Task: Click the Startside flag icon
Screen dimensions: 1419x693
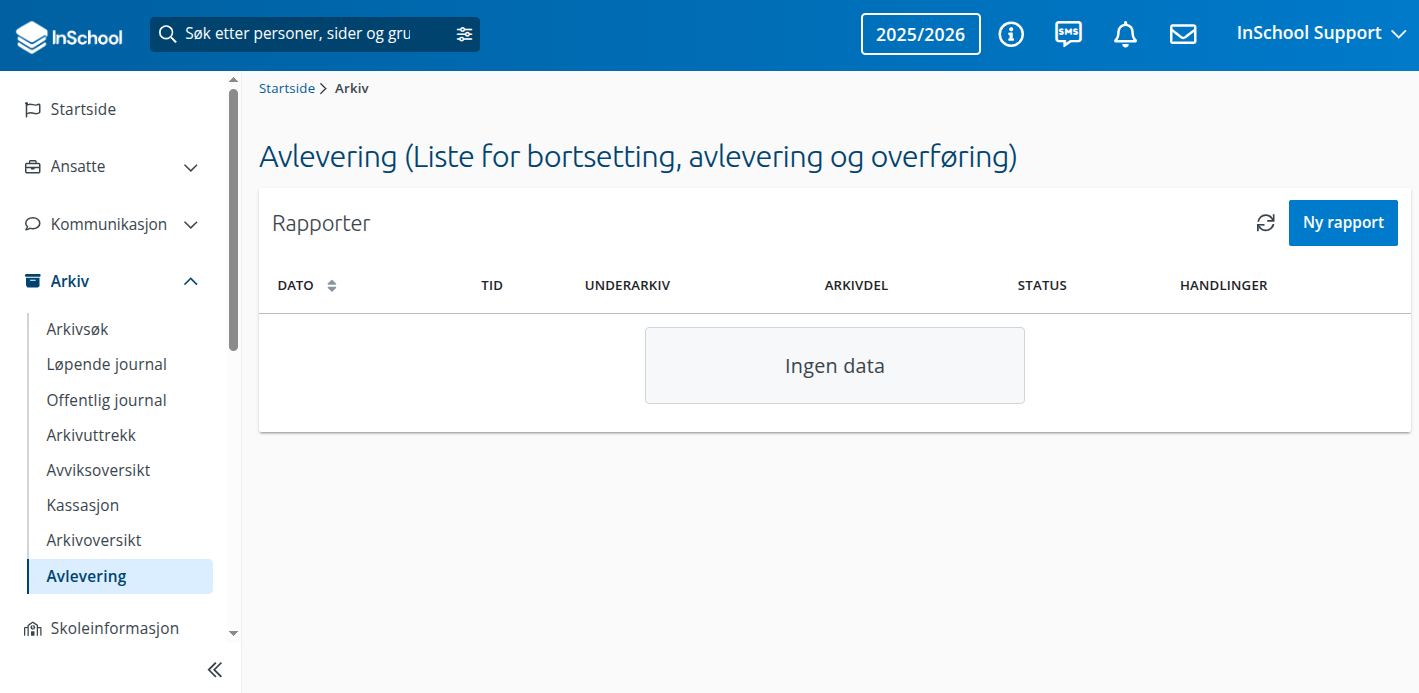Action: tap(33, 110)
